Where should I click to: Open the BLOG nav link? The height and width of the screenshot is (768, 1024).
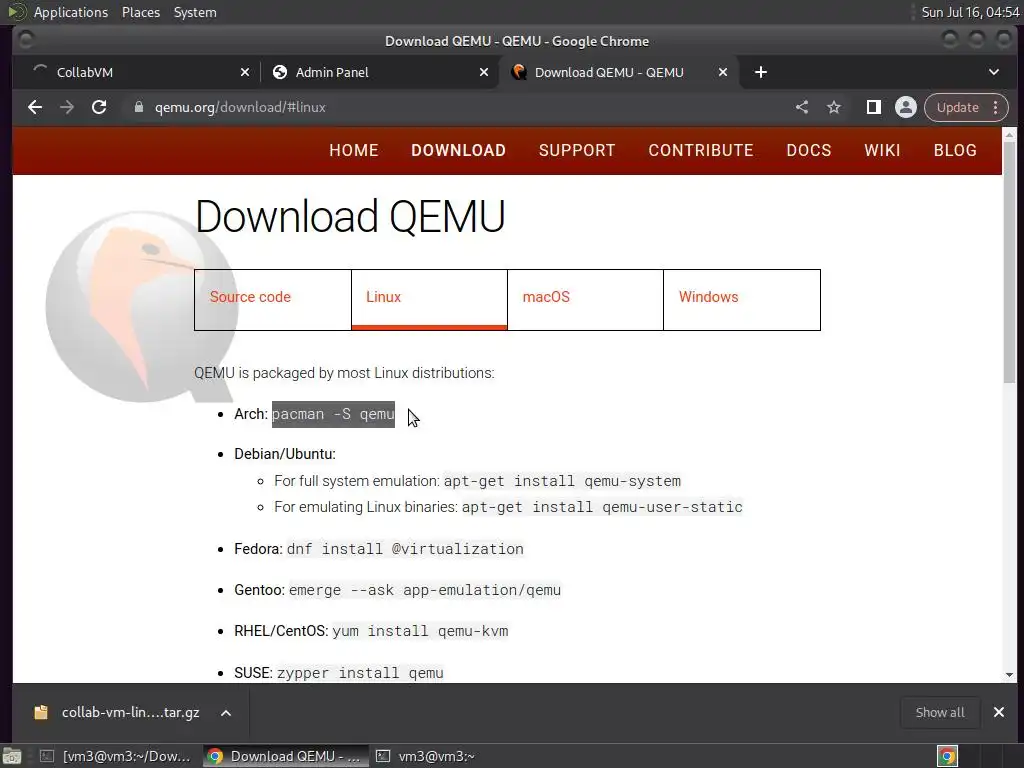955,150
